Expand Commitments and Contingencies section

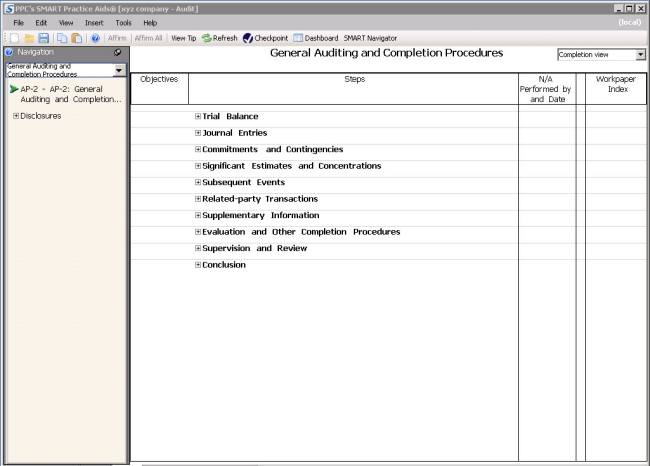pyautogui.click(x=198, y=149)
